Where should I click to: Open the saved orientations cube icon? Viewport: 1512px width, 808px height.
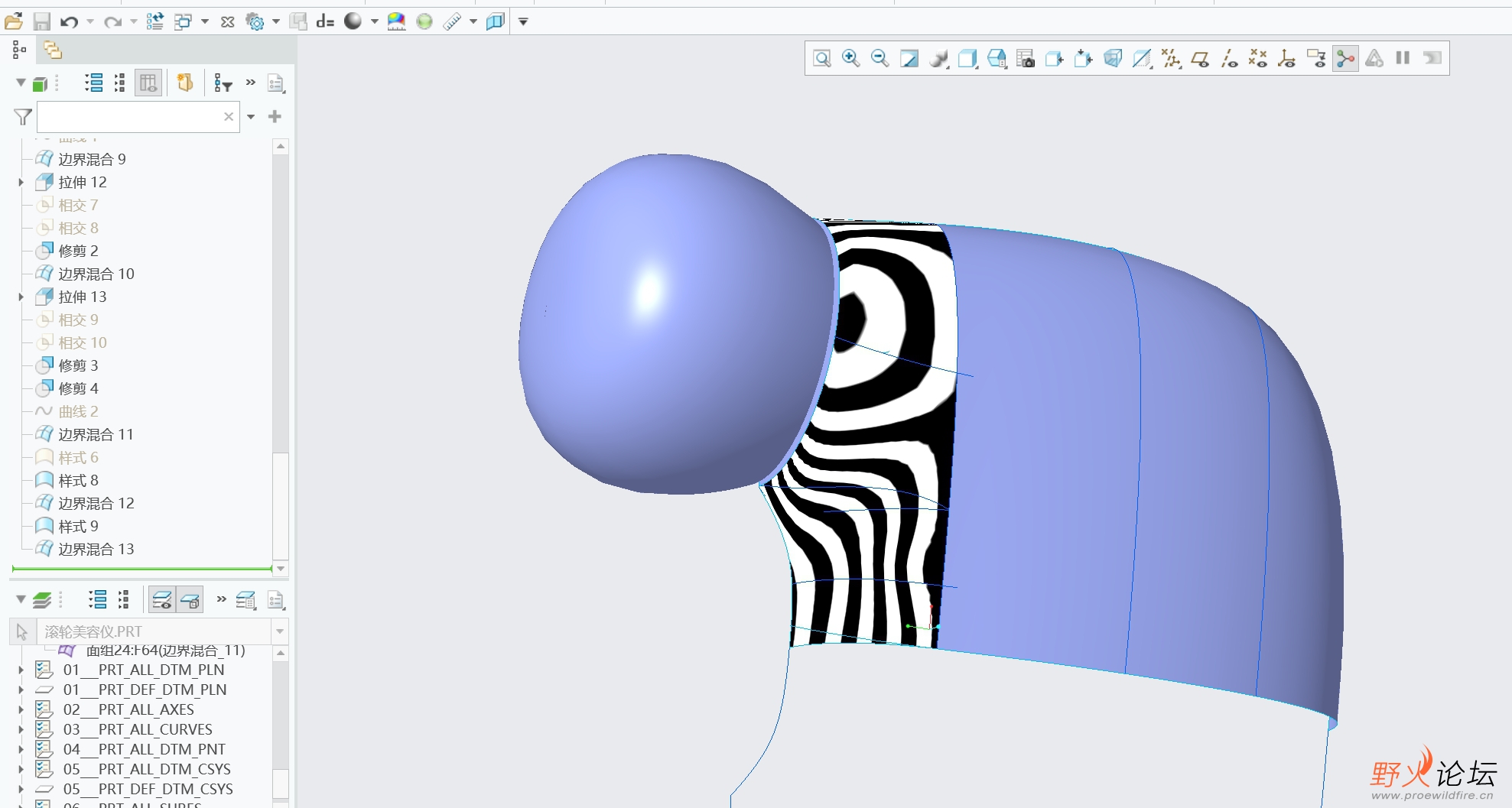click(967, 58)
